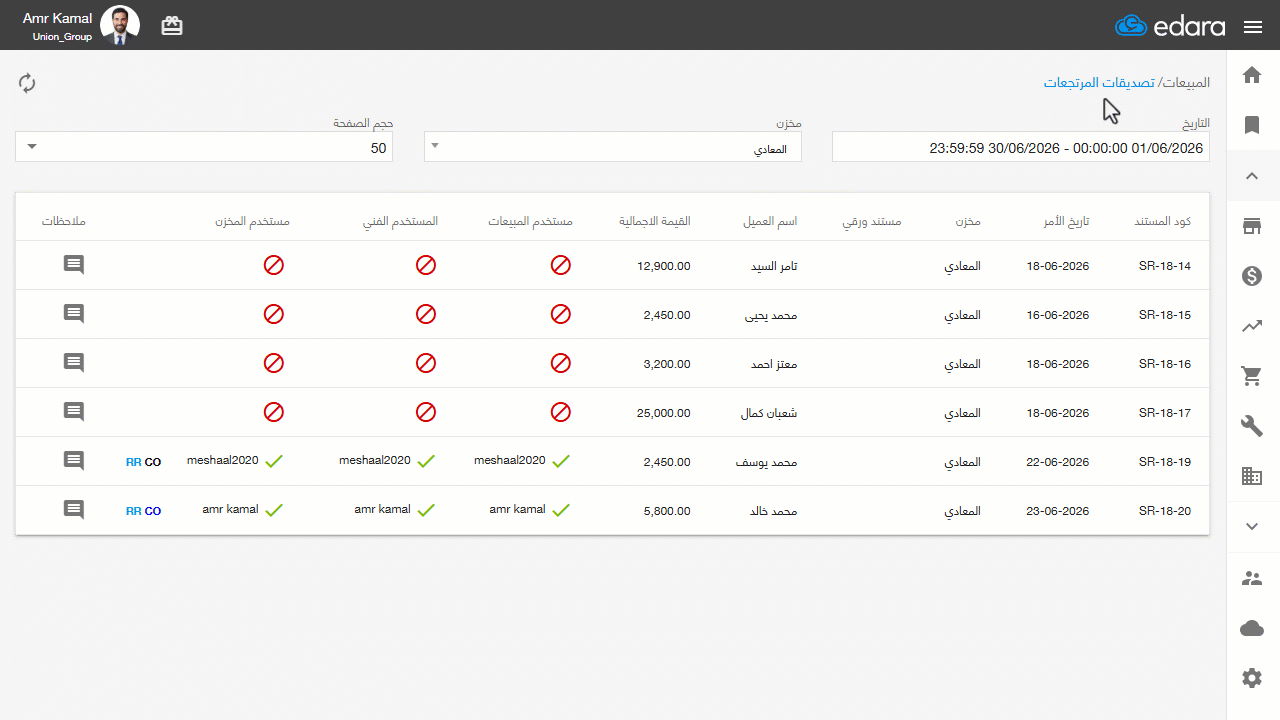Image resolution: width=1280 pixels, height=720 pixels.
Task: Open trending chart sidebar icon
Action: click(1252, 326)
